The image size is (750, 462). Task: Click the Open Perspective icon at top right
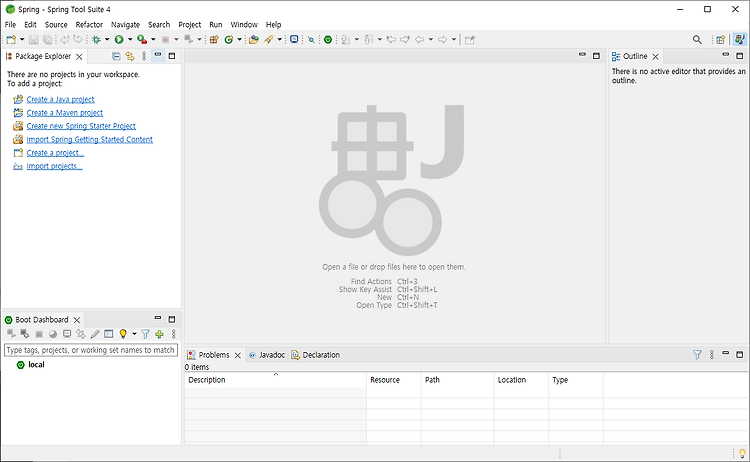[x=720, y=40]
